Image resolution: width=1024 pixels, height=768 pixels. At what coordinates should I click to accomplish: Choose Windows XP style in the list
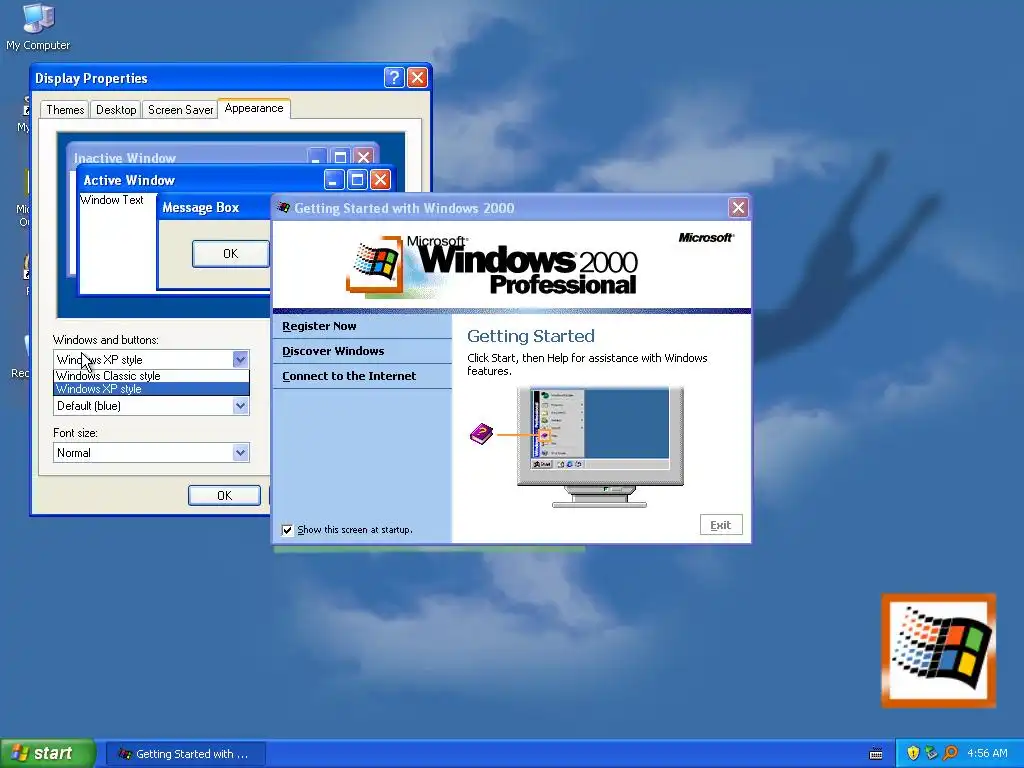click(151, 389)
